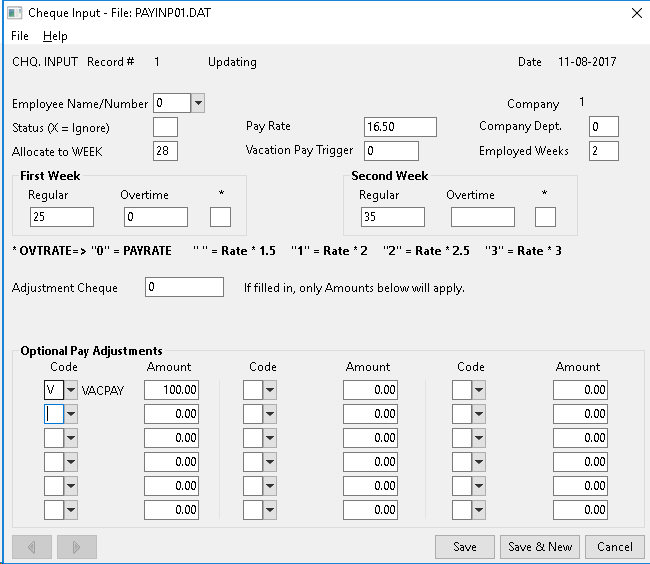Go to previous record arrow button
The height and width of the screenshot is (564, 650).
point(32,547)
